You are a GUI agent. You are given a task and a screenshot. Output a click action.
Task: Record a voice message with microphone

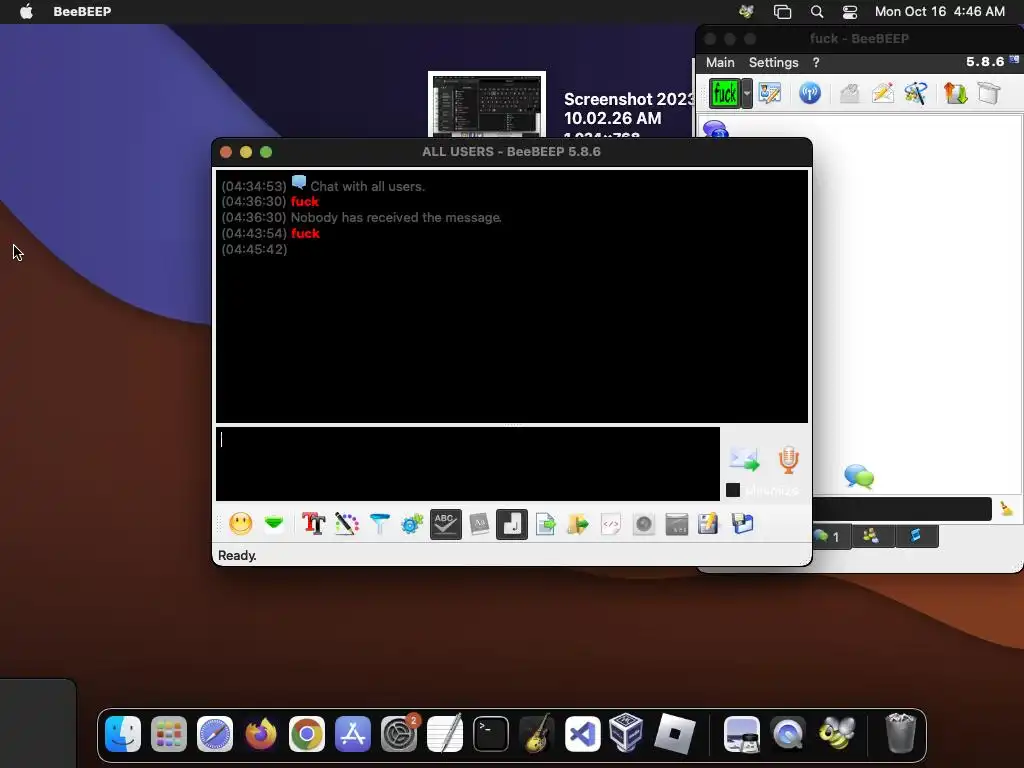click(788, 460)
